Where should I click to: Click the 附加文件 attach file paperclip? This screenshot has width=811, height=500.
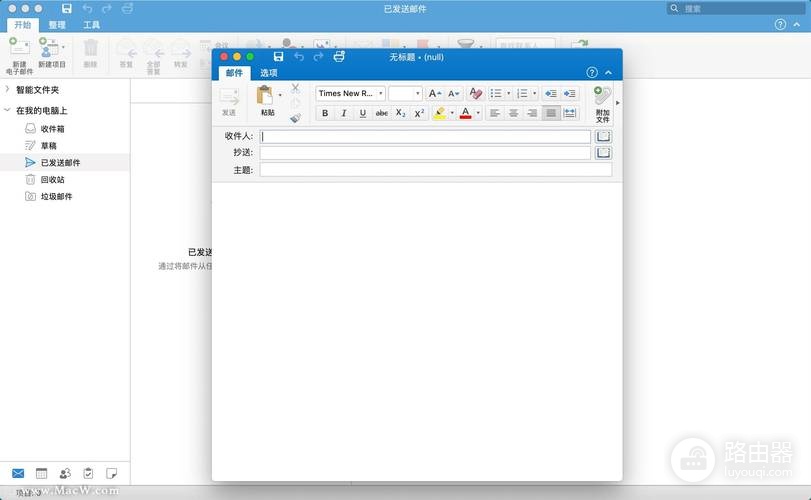coord(602,104)
